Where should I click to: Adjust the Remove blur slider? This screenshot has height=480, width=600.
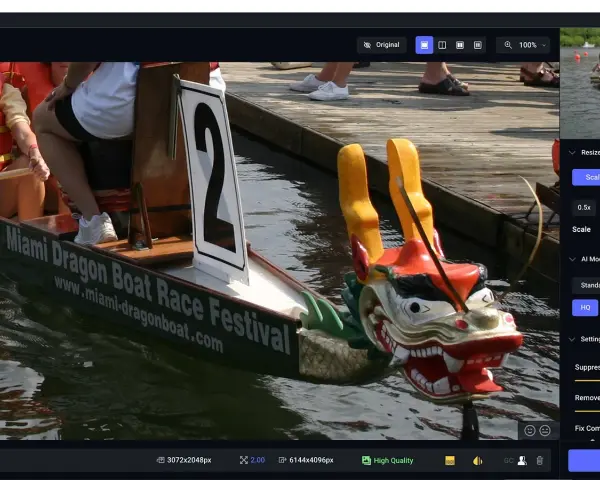tap(587, 411)
